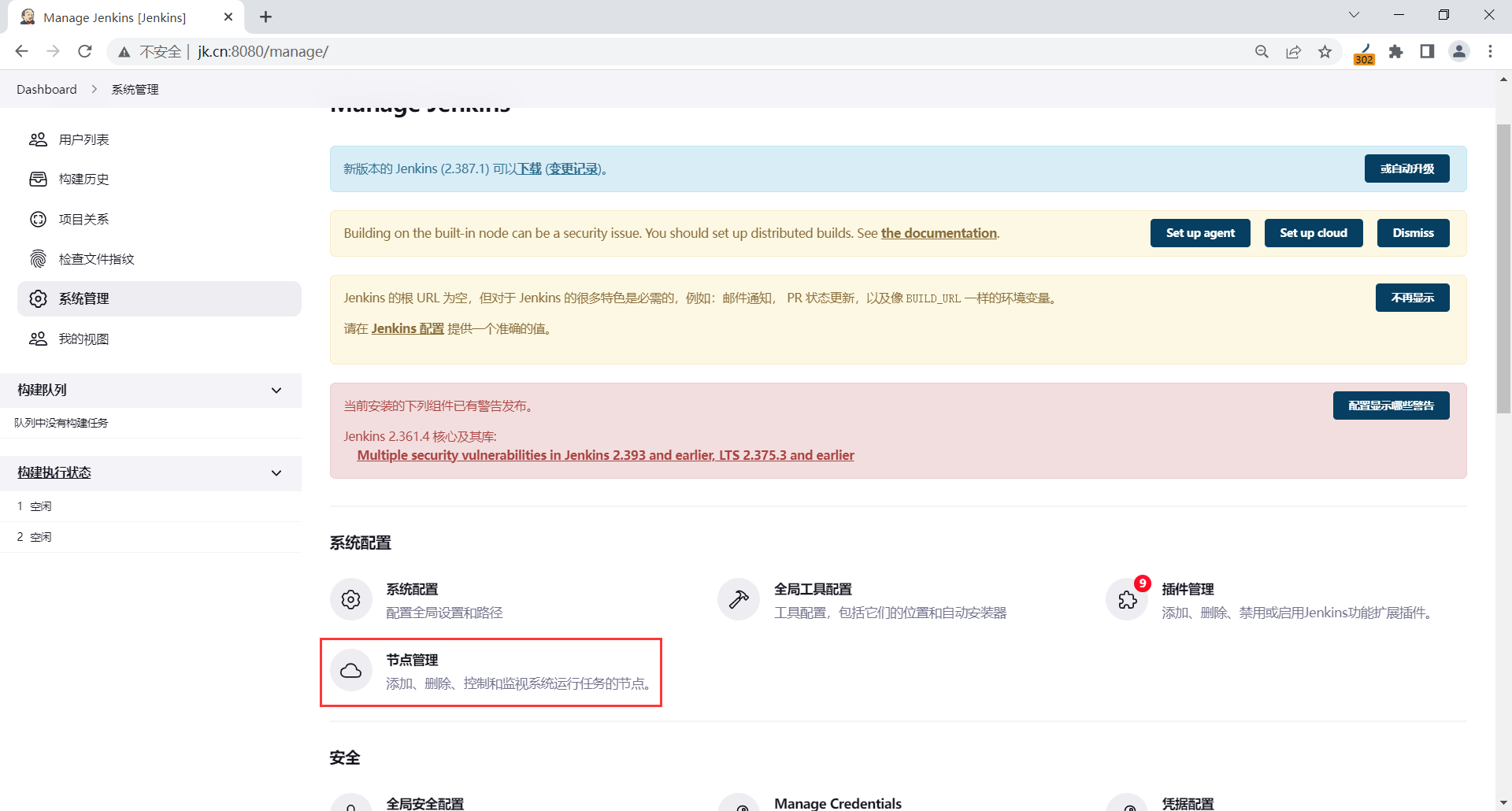Collapse the 构建执行状态 section chevron

[276, 473]
